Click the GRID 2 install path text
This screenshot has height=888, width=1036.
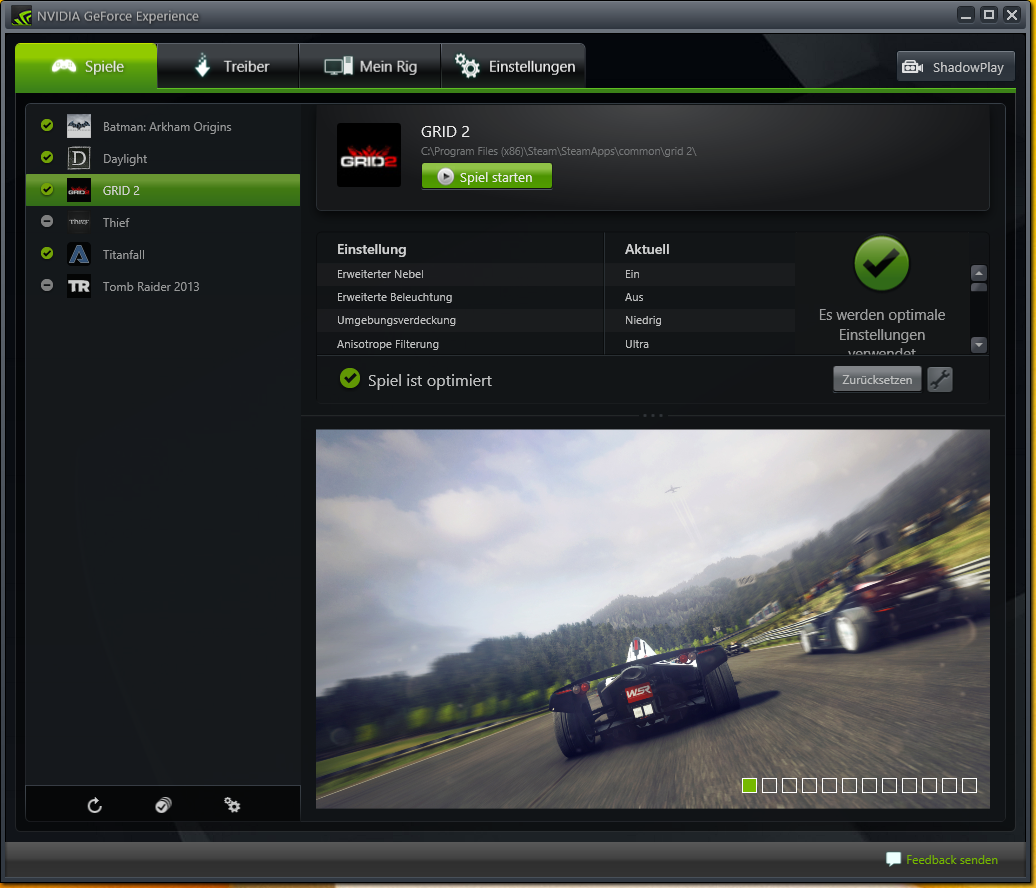tap(558, 151)
